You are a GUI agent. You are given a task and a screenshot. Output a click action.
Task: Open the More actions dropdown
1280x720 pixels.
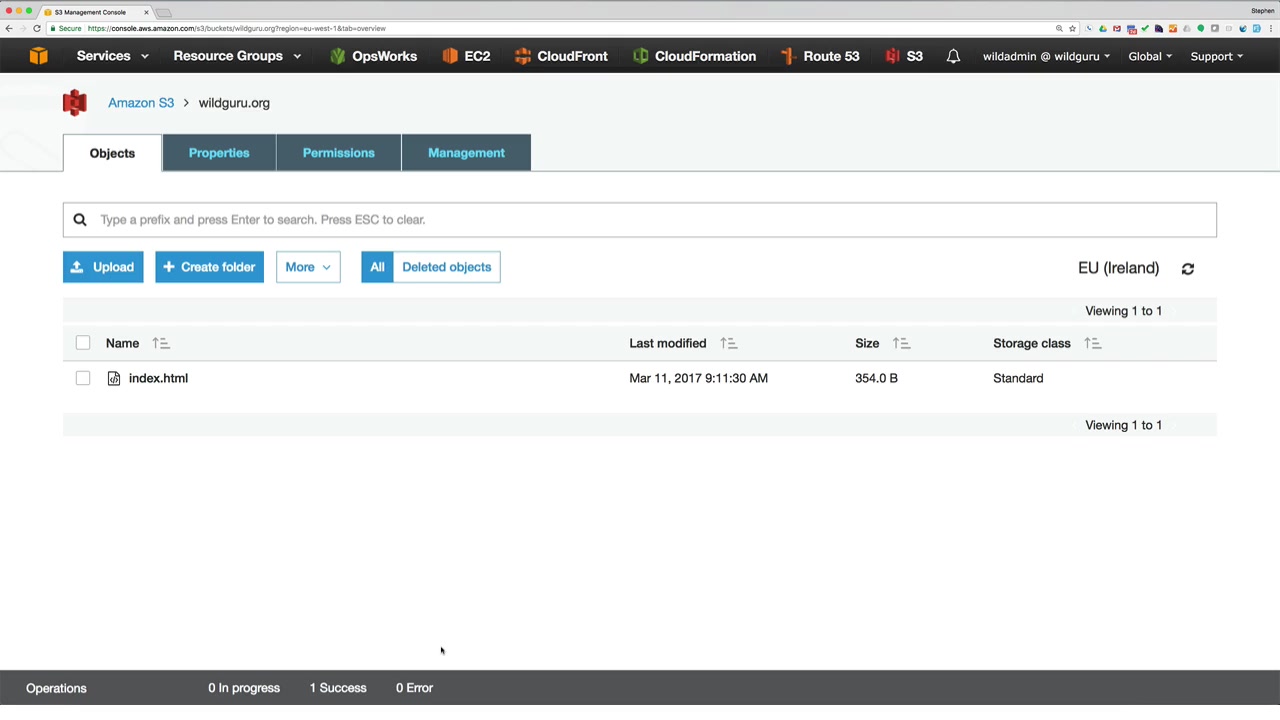pos(308,267)
